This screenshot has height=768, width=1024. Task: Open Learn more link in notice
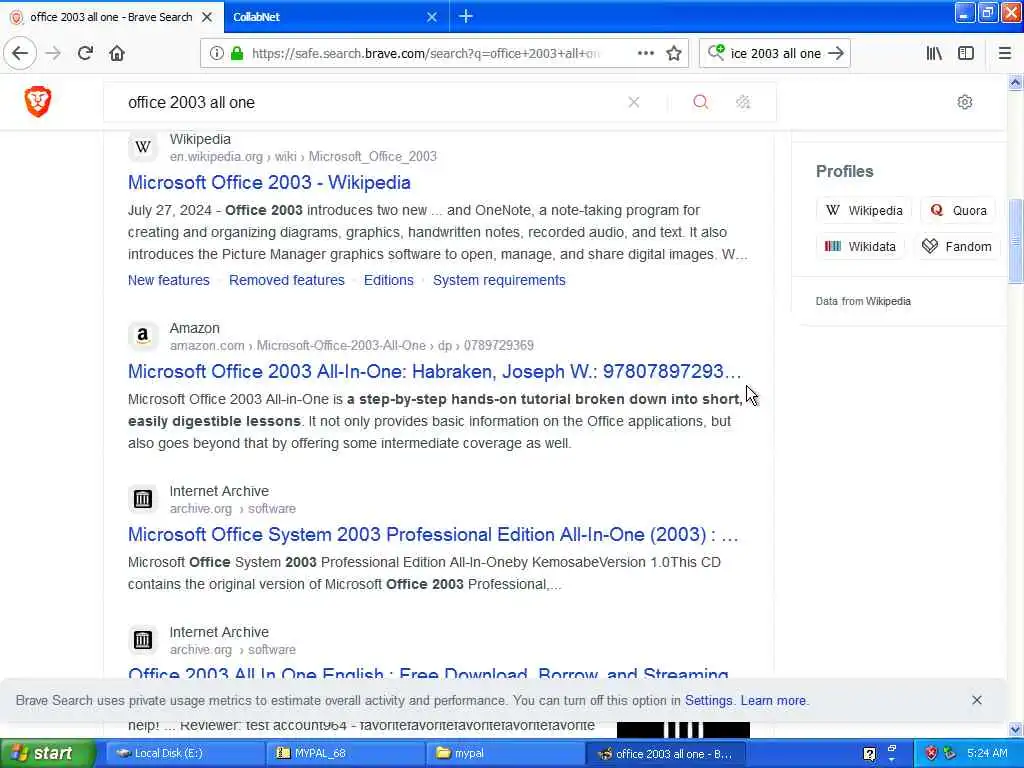coord(773,700)
